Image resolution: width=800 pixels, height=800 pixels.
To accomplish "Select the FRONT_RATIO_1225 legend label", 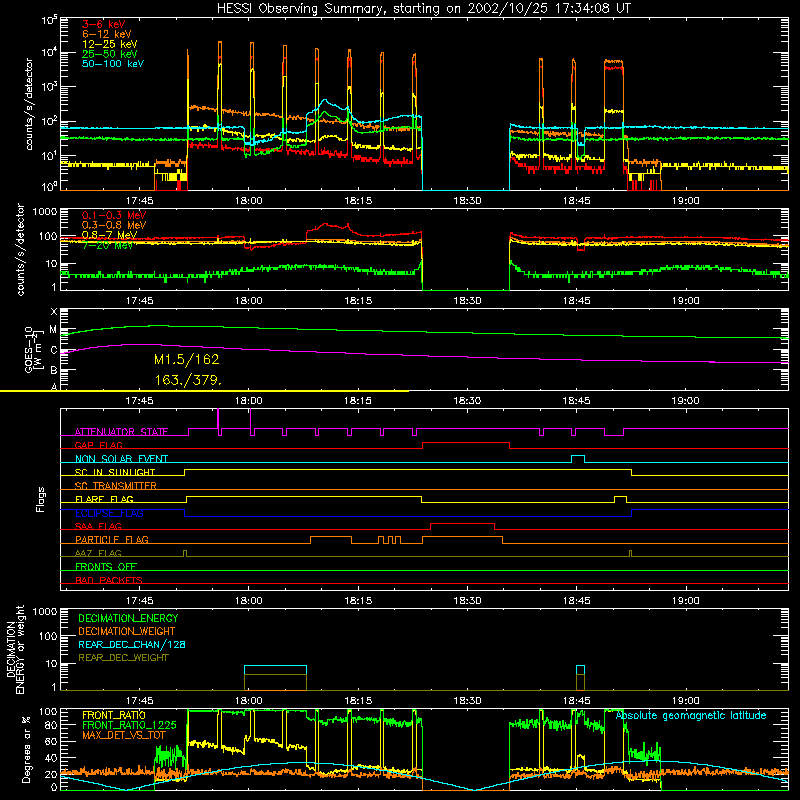I will [x=129, y=725].
